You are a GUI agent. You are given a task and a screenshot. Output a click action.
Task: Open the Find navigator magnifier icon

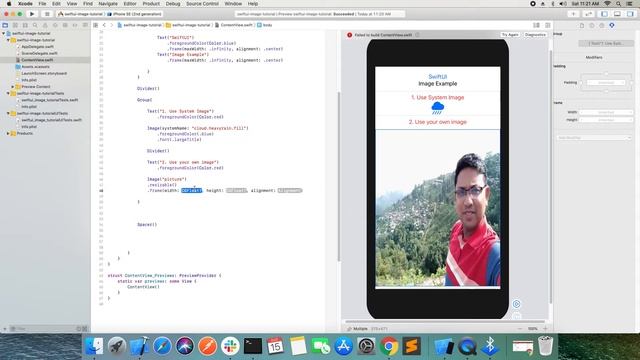point(35,25)
